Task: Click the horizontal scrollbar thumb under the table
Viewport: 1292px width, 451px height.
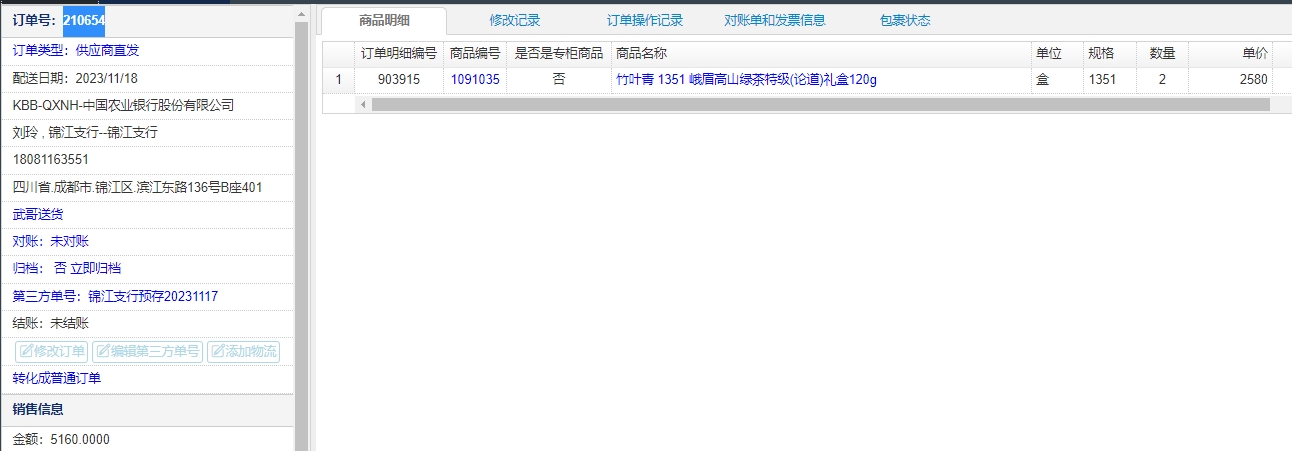Action: (x=820, y=104)
